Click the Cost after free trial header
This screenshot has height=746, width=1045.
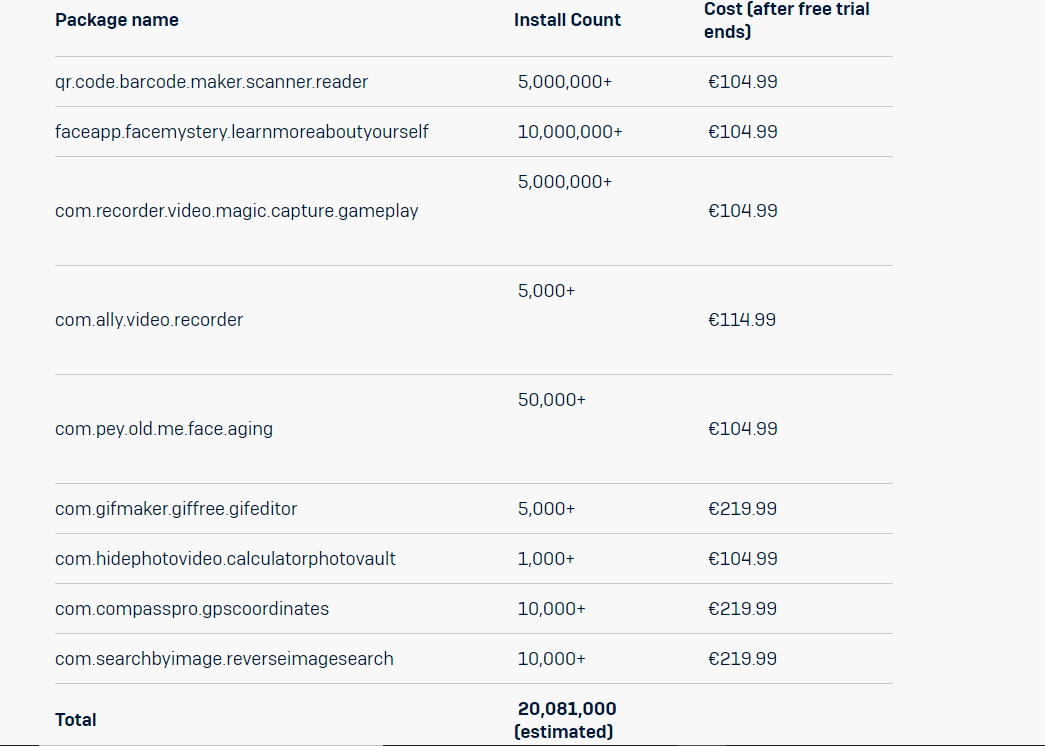click(786, 20)
